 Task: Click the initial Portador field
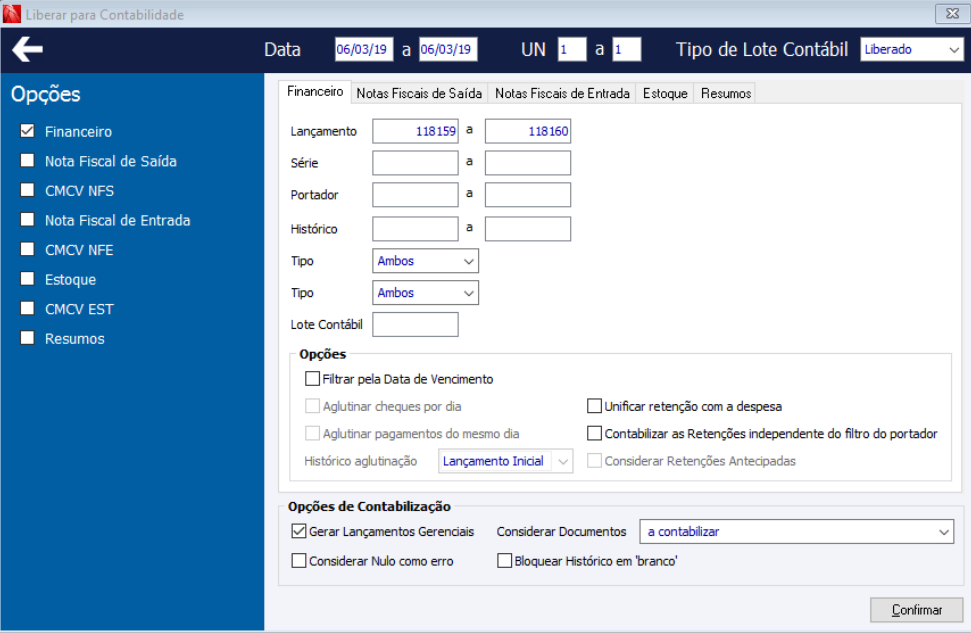[x=416, y=194]
